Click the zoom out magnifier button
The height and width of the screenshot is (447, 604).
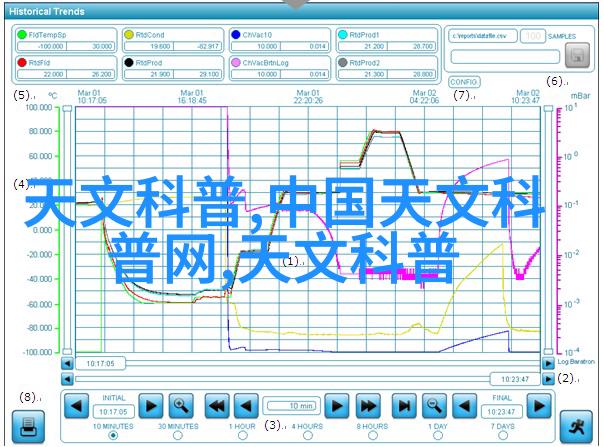point(434,405)
